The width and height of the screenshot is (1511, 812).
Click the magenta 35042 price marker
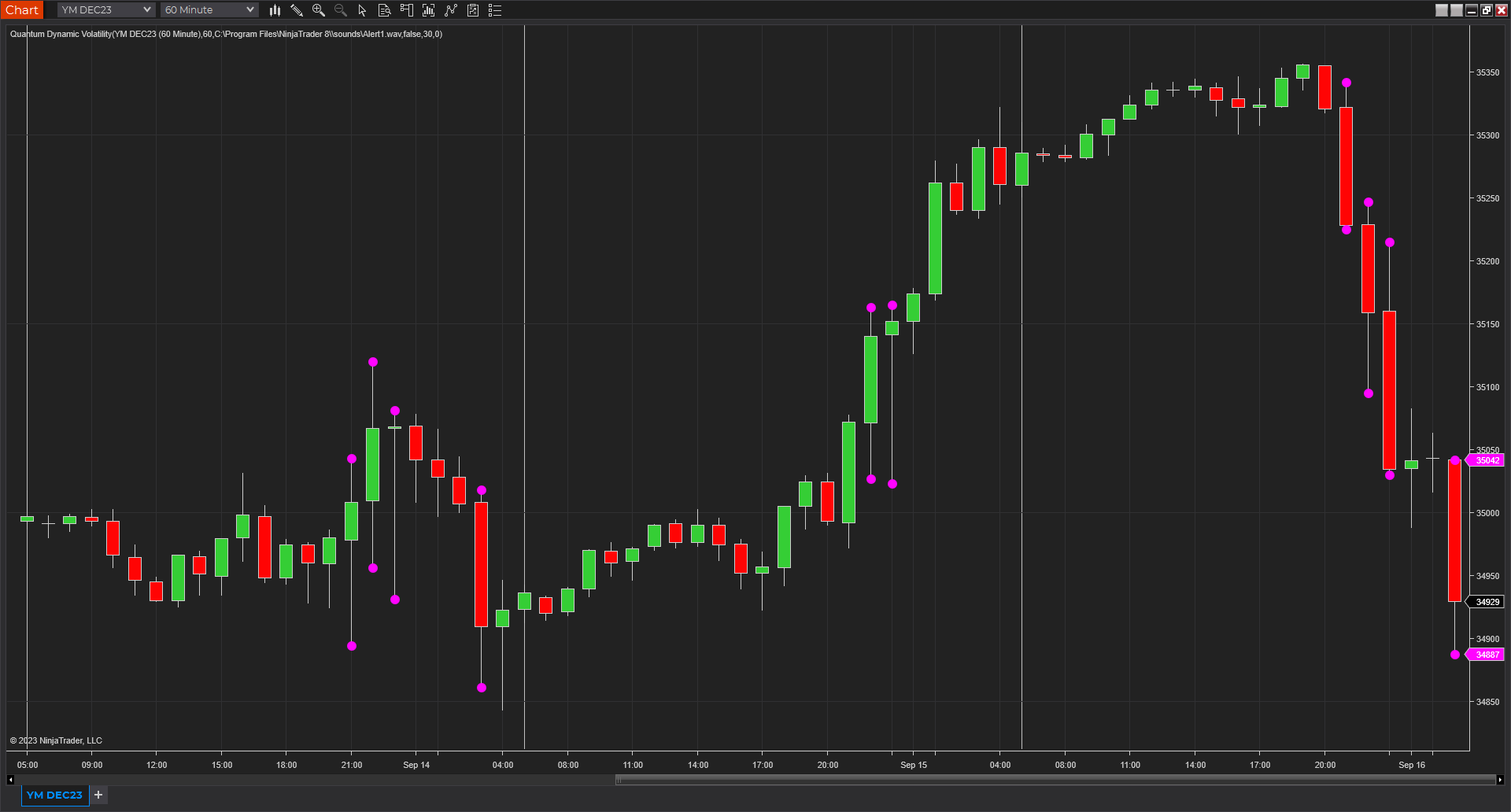(1486, 460)
